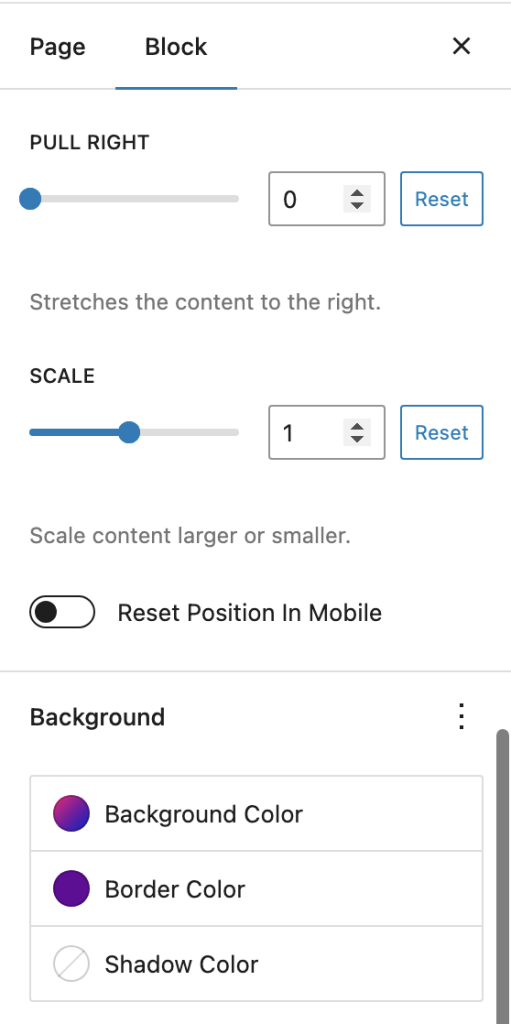This screenshot has width=511, height=1024.
Task: Reset the Scale value
Action: [442, 432]
